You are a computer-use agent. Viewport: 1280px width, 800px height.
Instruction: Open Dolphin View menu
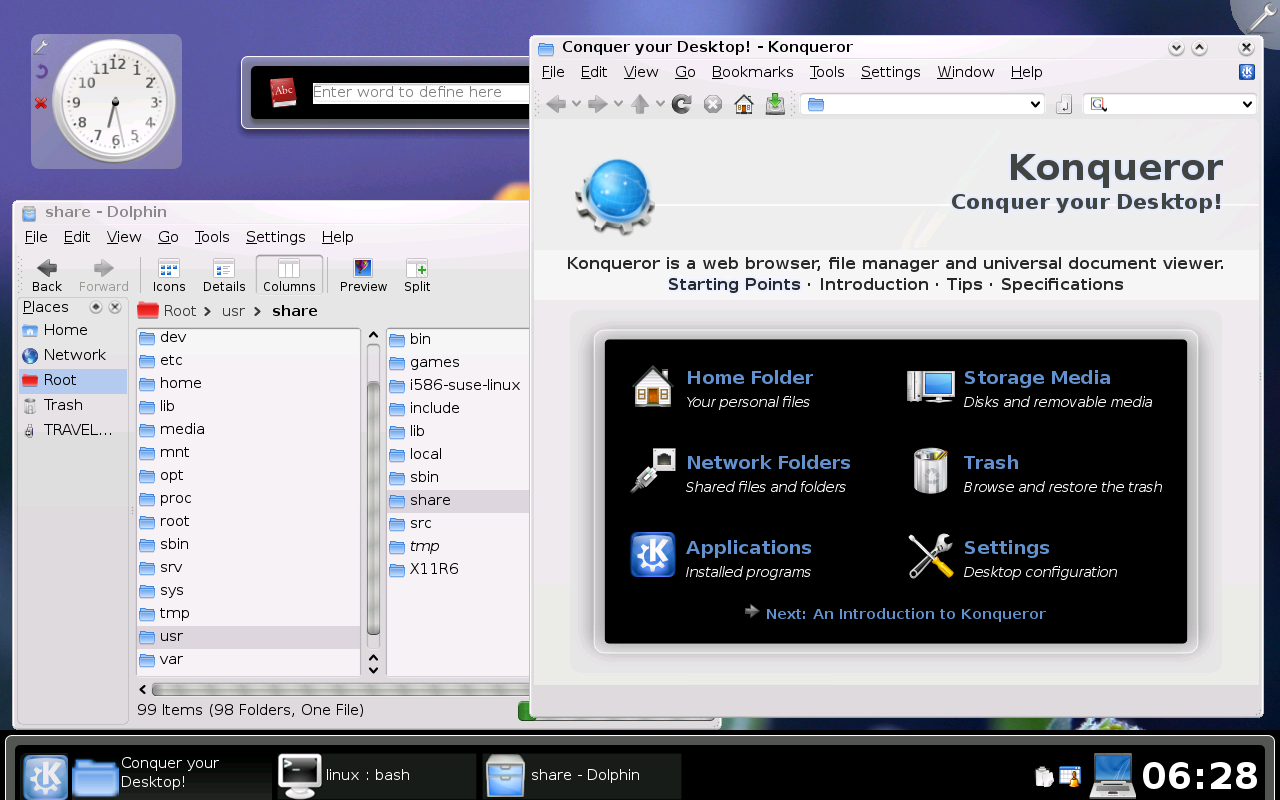coord(124,237)
